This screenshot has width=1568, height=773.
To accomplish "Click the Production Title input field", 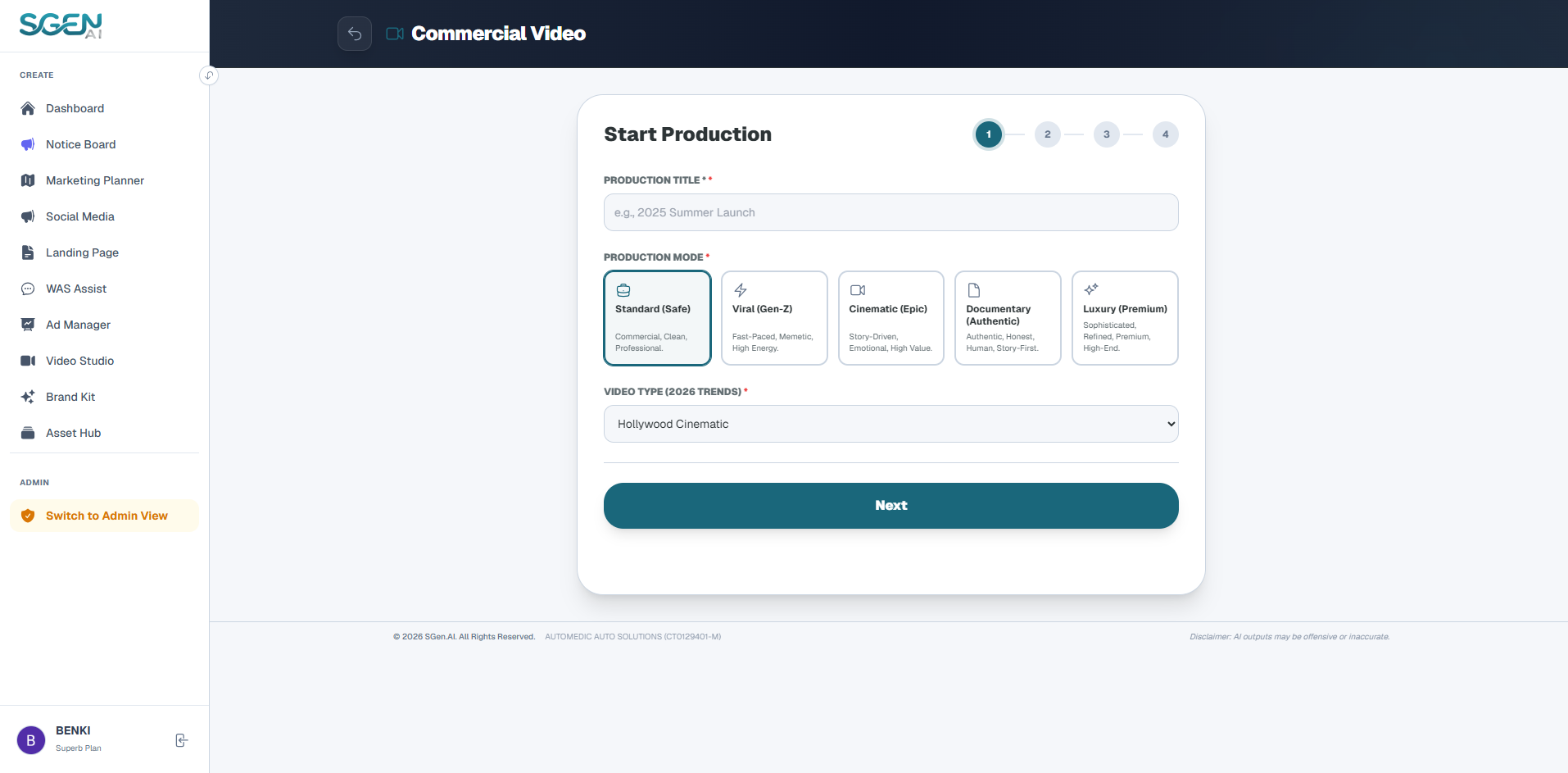I will [x=891, y=212].
